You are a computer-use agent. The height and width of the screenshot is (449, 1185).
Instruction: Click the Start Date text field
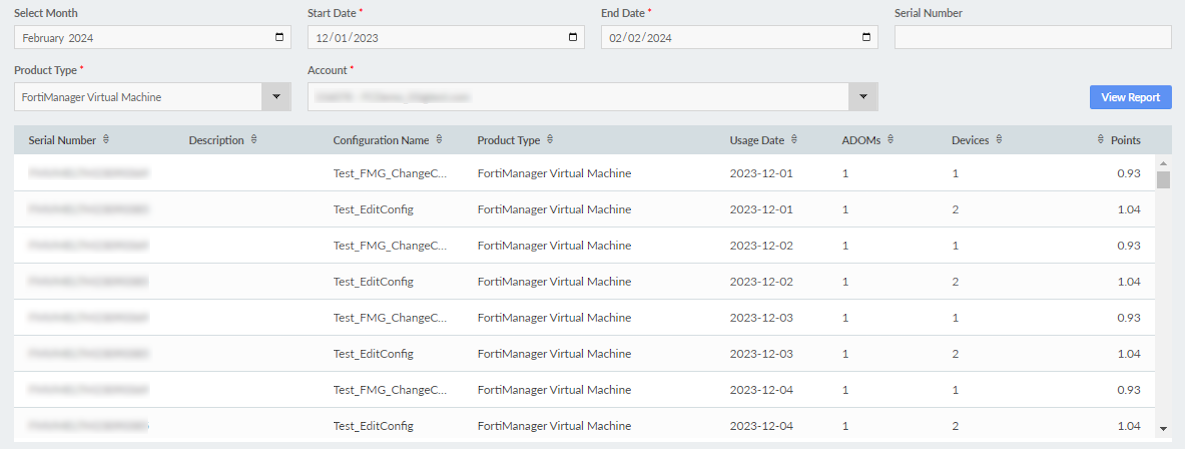pyautogui.click(x=430, y=38)
